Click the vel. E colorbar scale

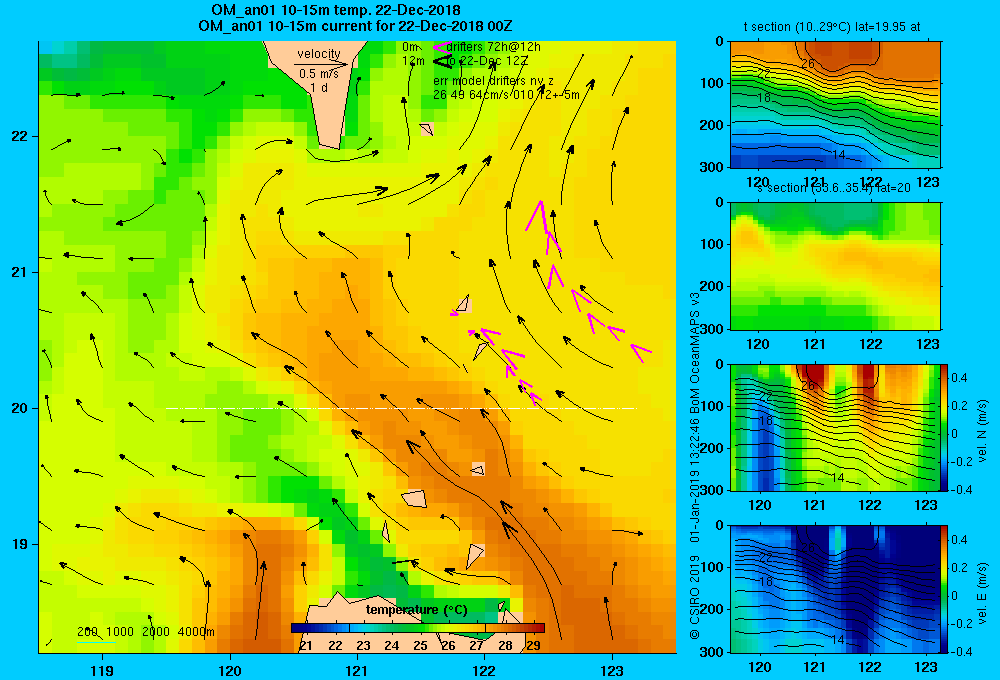point(944,588)
